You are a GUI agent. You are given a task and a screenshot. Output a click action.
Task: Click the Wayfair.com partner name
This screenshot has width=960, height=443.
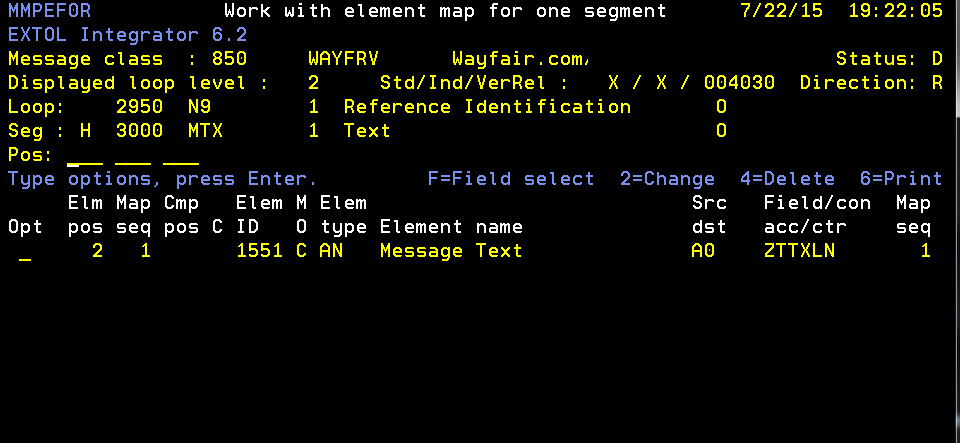[x=520, y=59]
